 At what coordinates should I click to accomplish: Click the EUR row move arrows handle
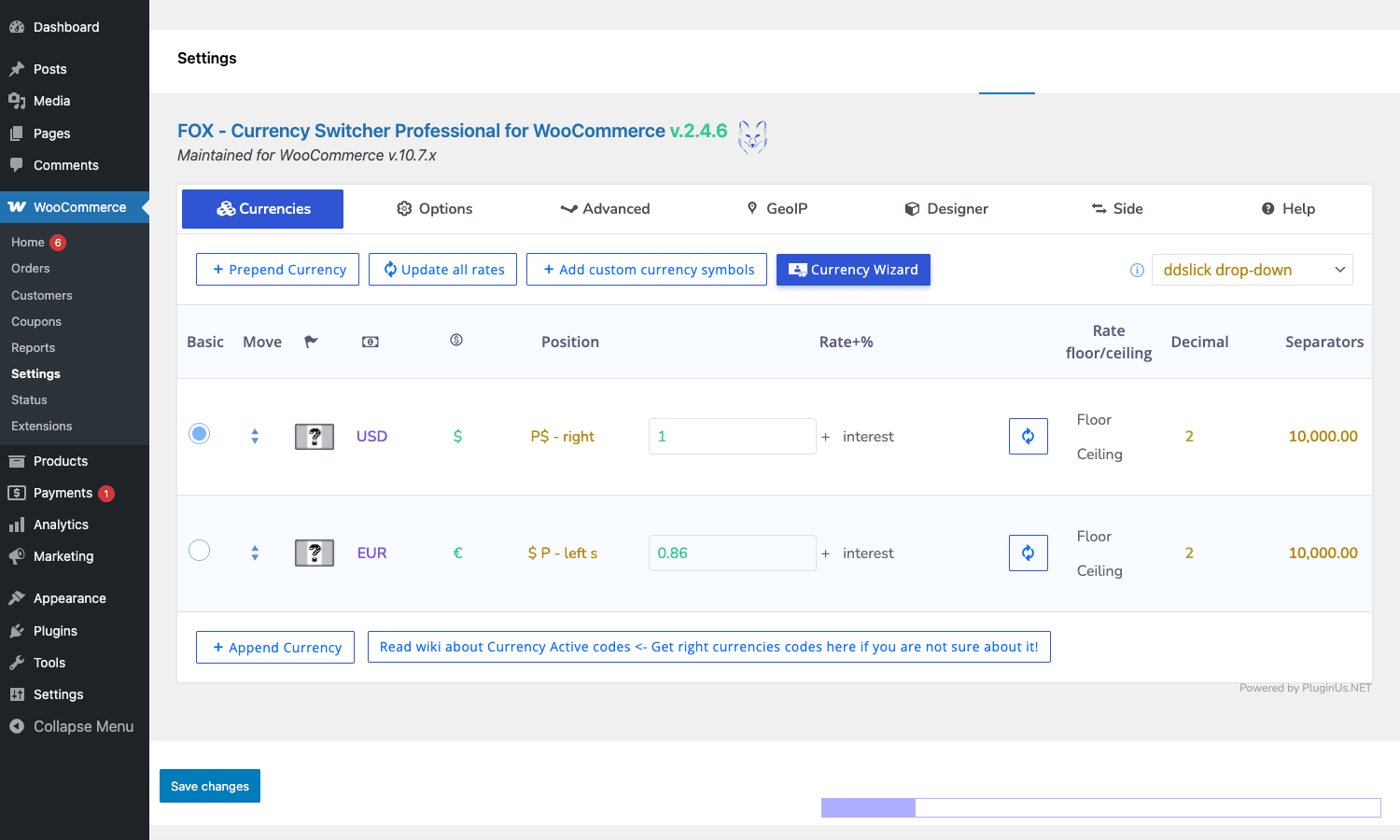pyautogui.click(x=255, y=553)
